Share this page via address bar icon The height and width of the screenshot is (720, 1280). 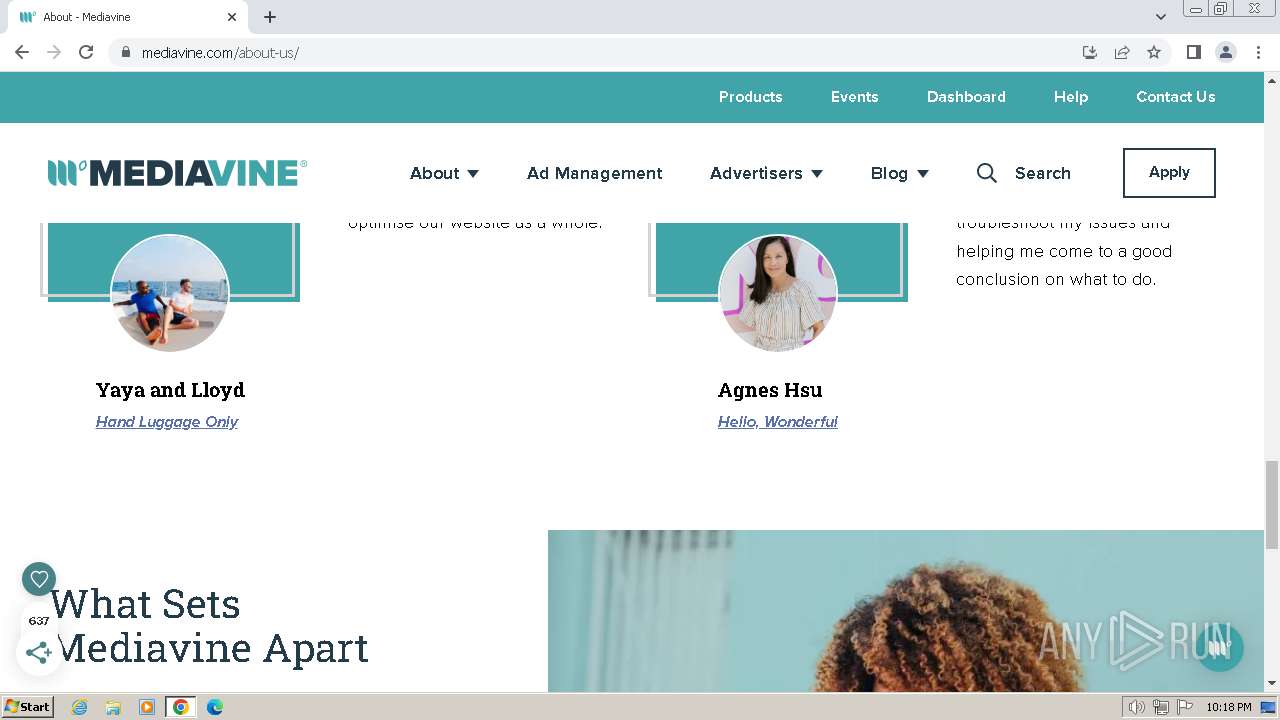(x=1122, y=52)
